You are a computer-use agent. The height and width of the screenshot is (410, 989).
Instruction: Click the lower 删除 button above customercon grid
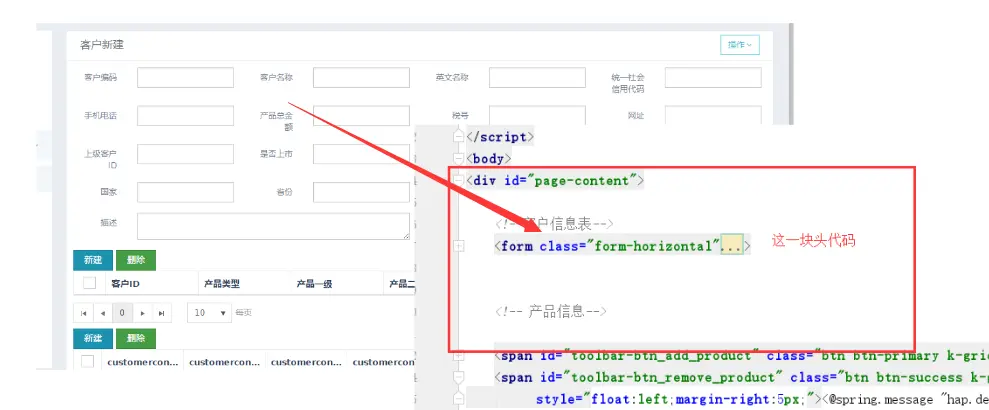click(136, 339)
